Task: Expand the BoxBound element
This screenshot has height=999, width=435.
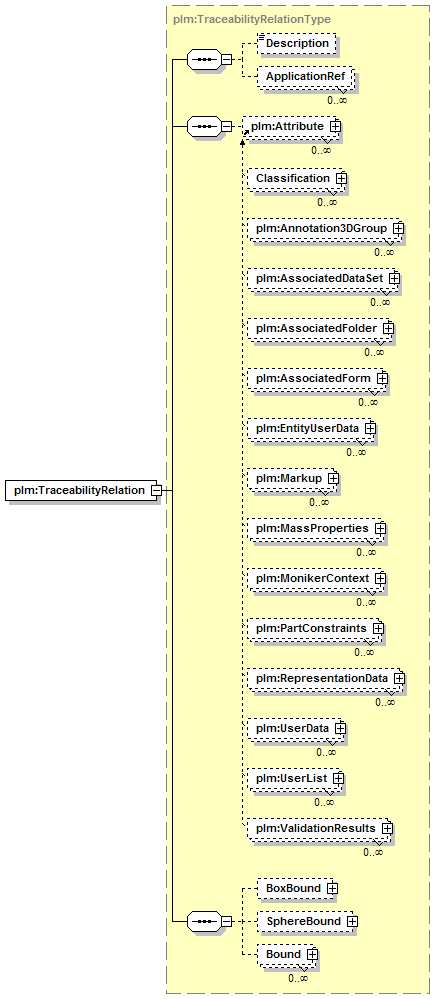Action: [332, 887]
